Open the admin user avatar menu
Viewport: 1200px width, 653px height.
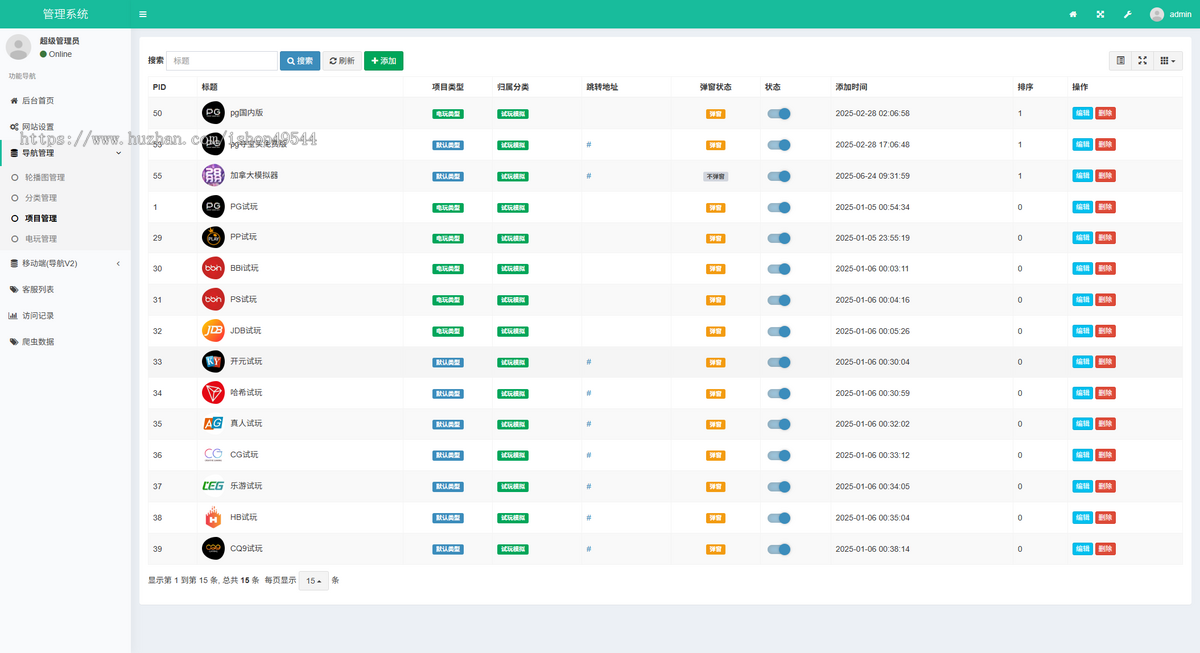click(1157, 14)
